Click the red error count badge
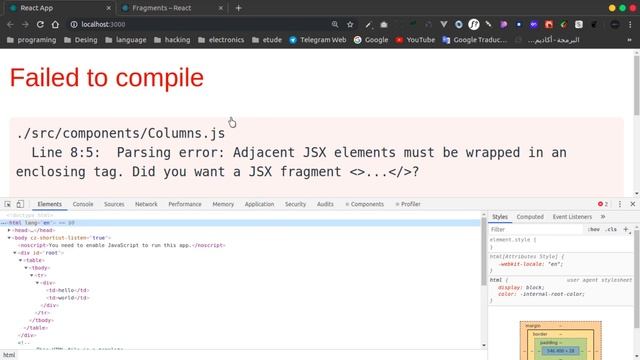Viewport: 640px width, 360px height. pos(603,204)
